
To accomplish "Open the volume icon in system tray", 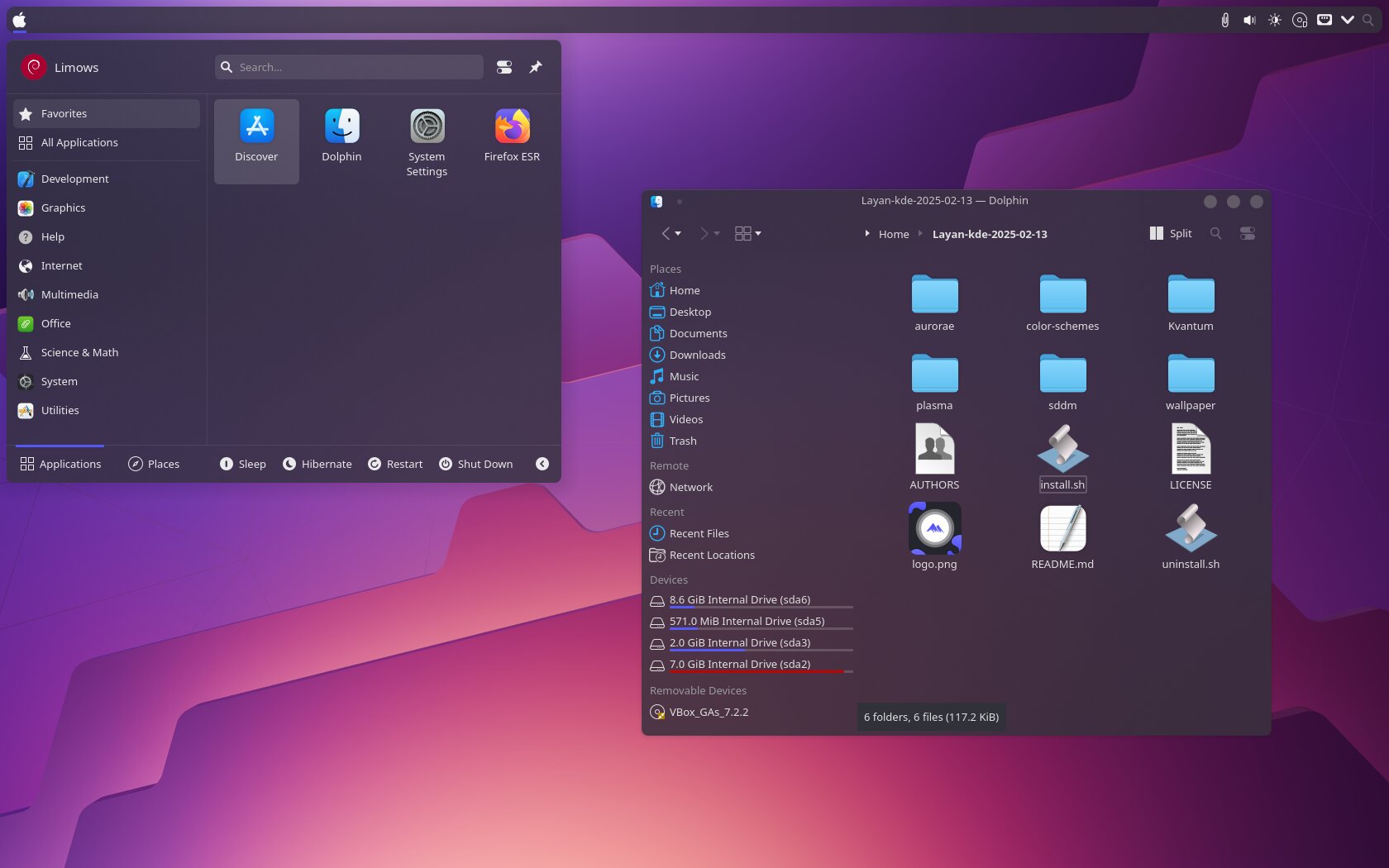I will point(1249,20).
